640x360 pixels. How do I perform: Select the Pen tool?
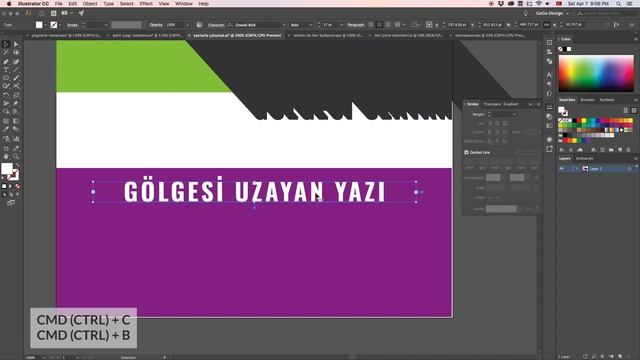(6, 62)
